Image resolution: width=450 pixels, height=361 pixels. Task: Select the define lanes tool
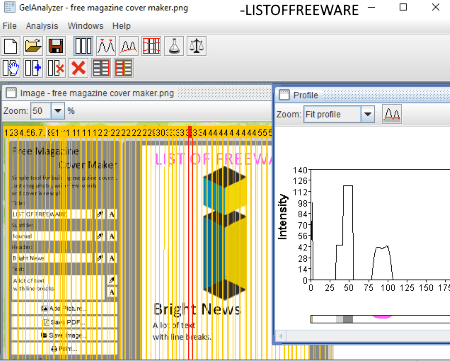[x=83, y=46]
